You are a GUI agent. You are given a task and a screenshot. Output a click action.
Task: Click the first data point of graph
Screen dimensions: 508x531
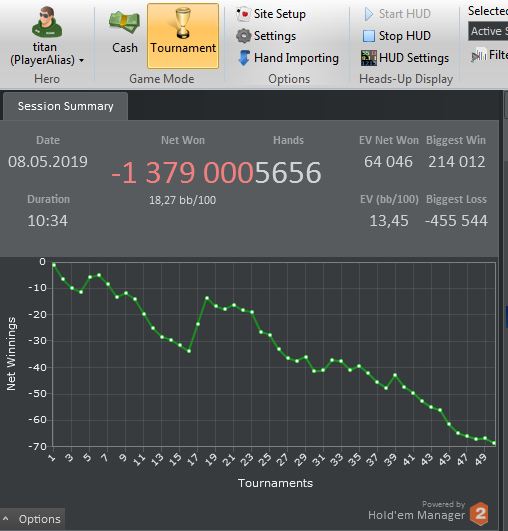pos(54,265)
